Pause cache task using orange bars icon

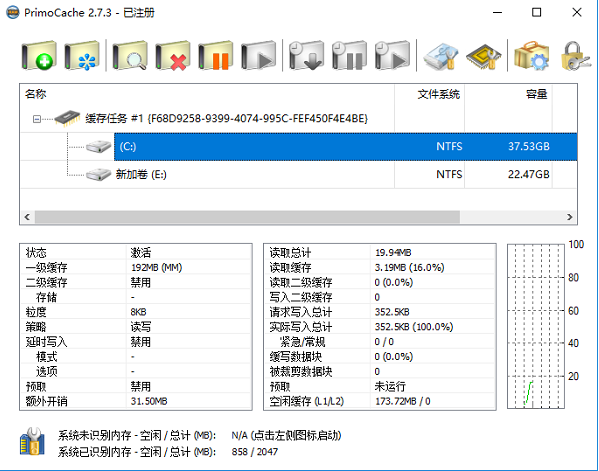[215, 56]
